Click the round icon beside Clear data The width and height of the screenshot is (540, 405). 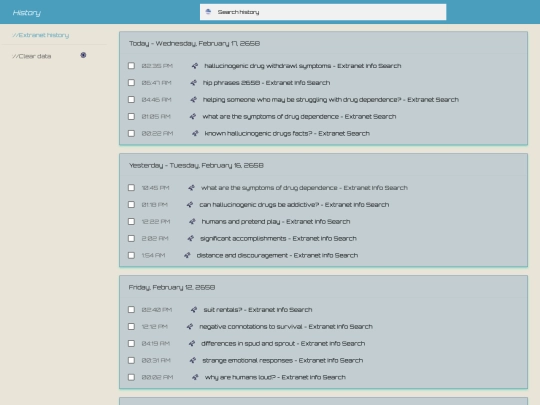(83, 55)
